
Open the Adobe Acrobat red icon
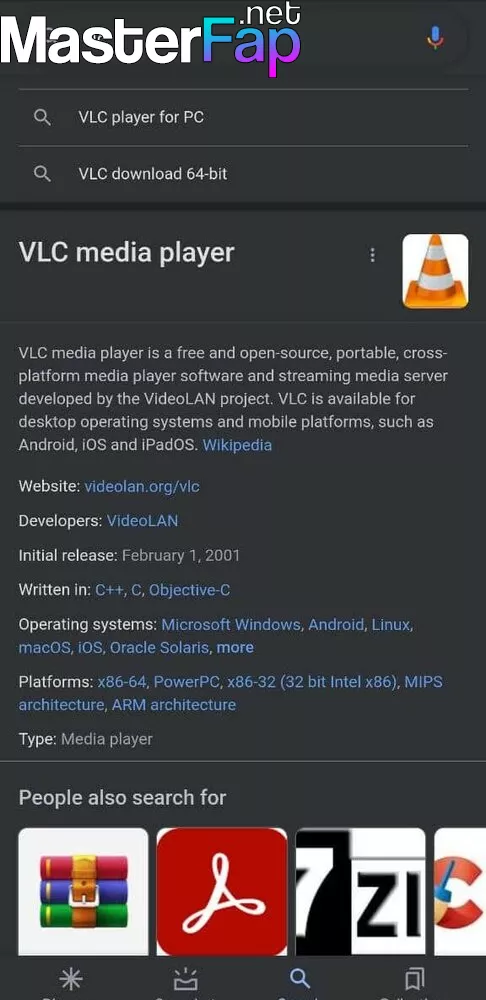point(222,892)
